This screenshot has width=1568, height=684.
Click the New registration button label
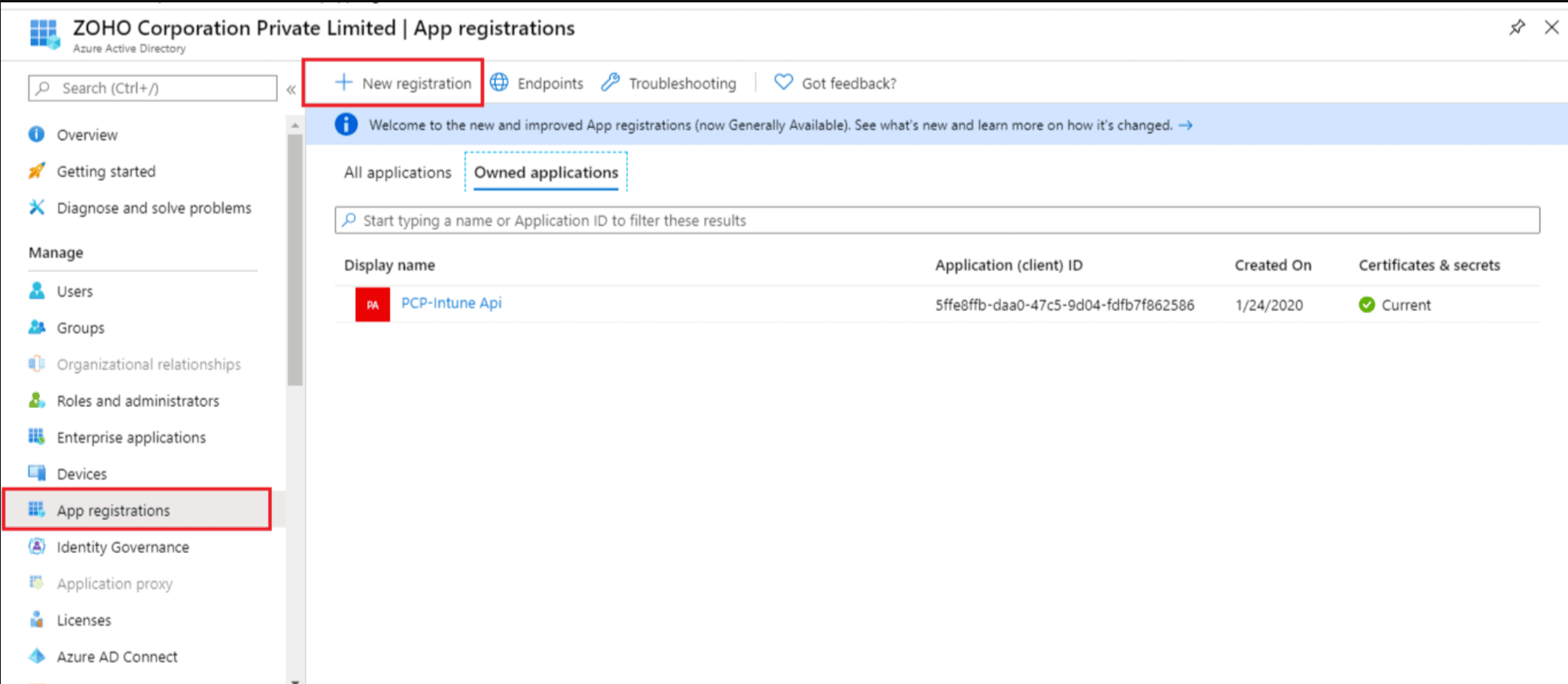[x=416, y=83]
